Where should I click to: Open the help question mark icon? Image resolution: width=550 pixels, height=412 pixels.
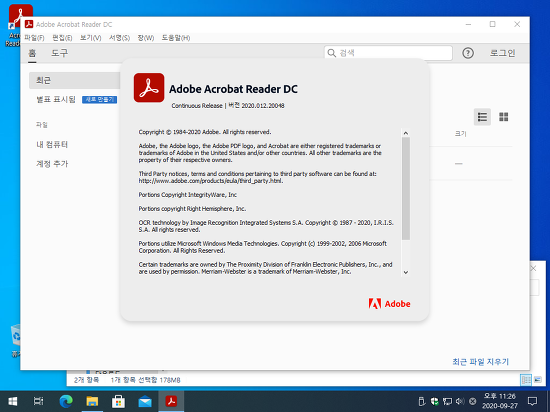[468, 53]
